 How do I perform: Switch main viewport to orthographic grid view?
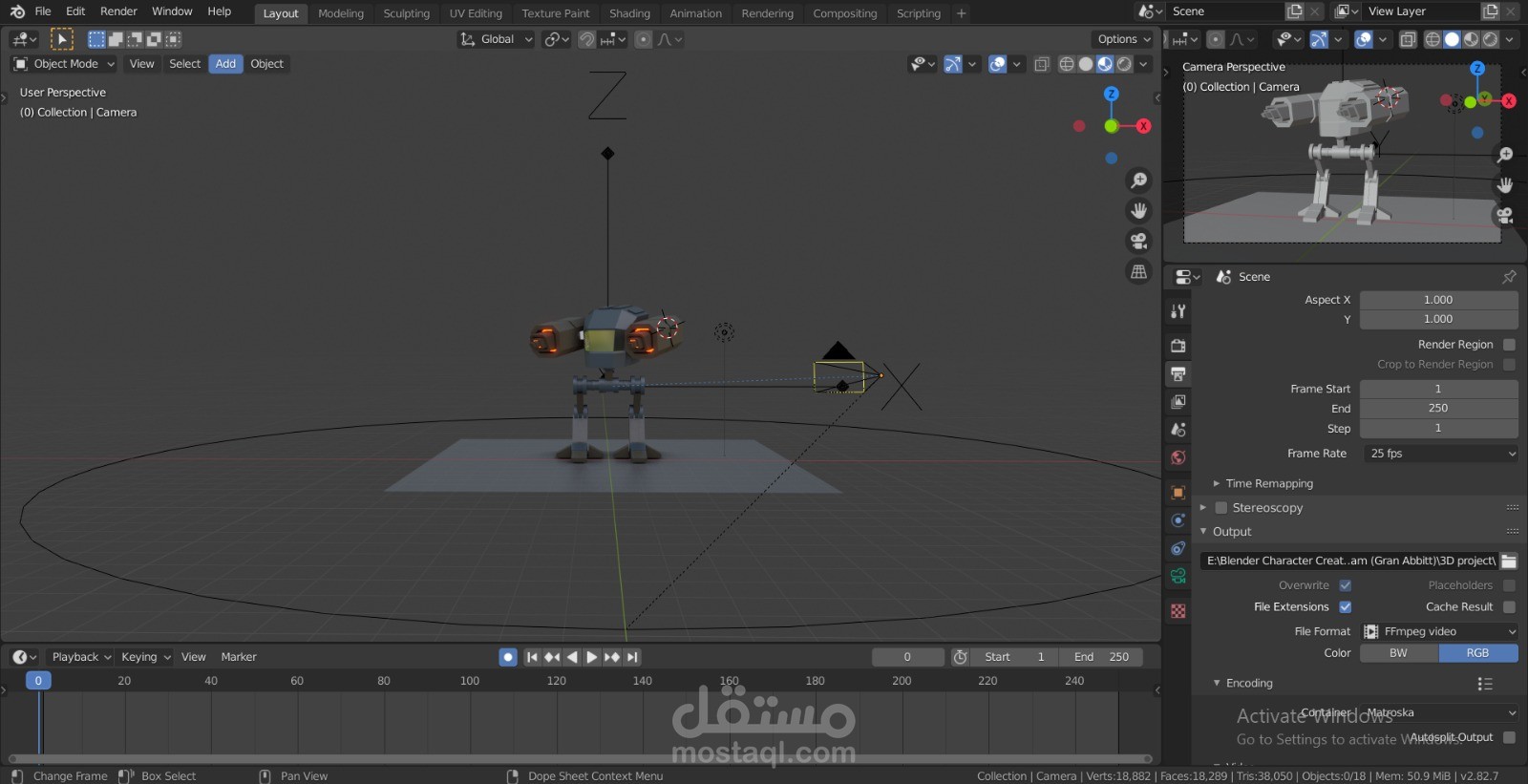[x=1138, y=272]
